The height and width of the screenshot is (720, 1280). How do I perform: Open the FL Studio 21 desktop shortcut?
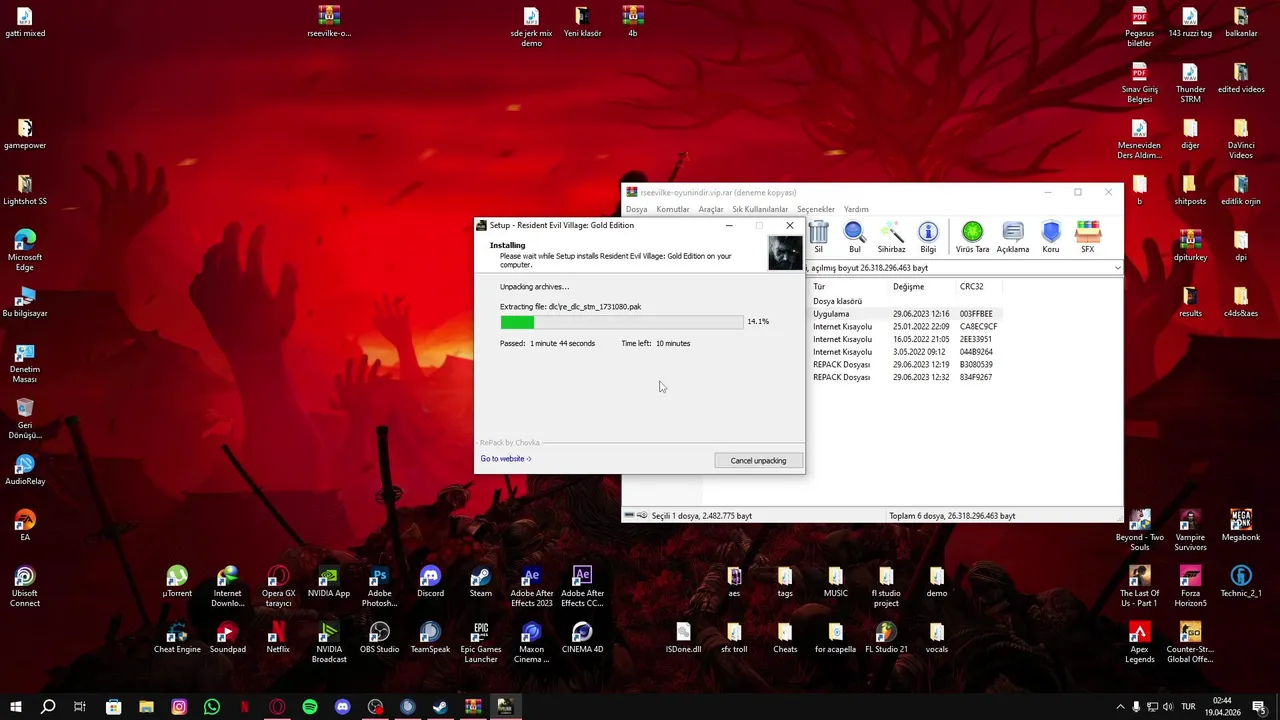click(886, 639)
